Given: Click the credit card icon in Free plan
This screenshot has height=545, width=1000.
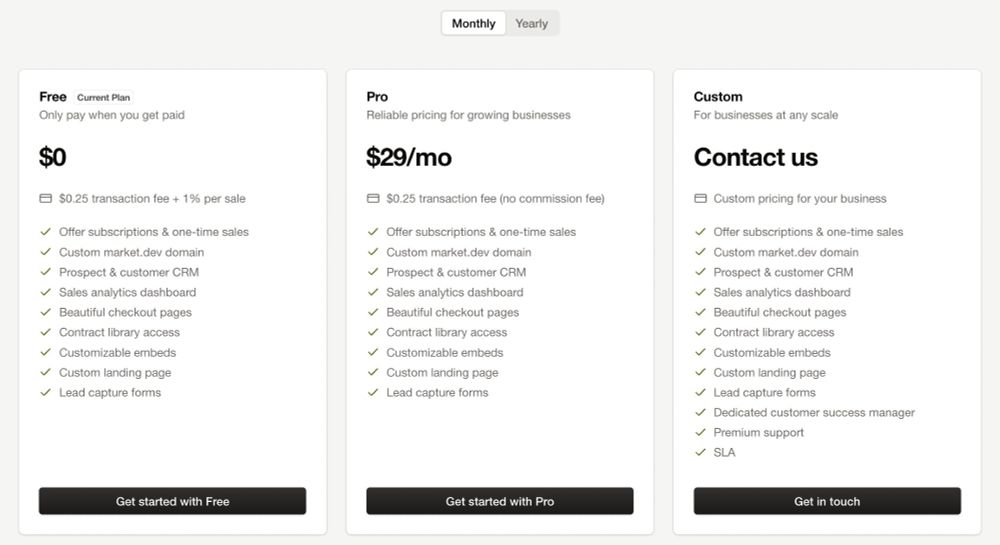Looking at the screenshot, I should (x=45, y=198).
